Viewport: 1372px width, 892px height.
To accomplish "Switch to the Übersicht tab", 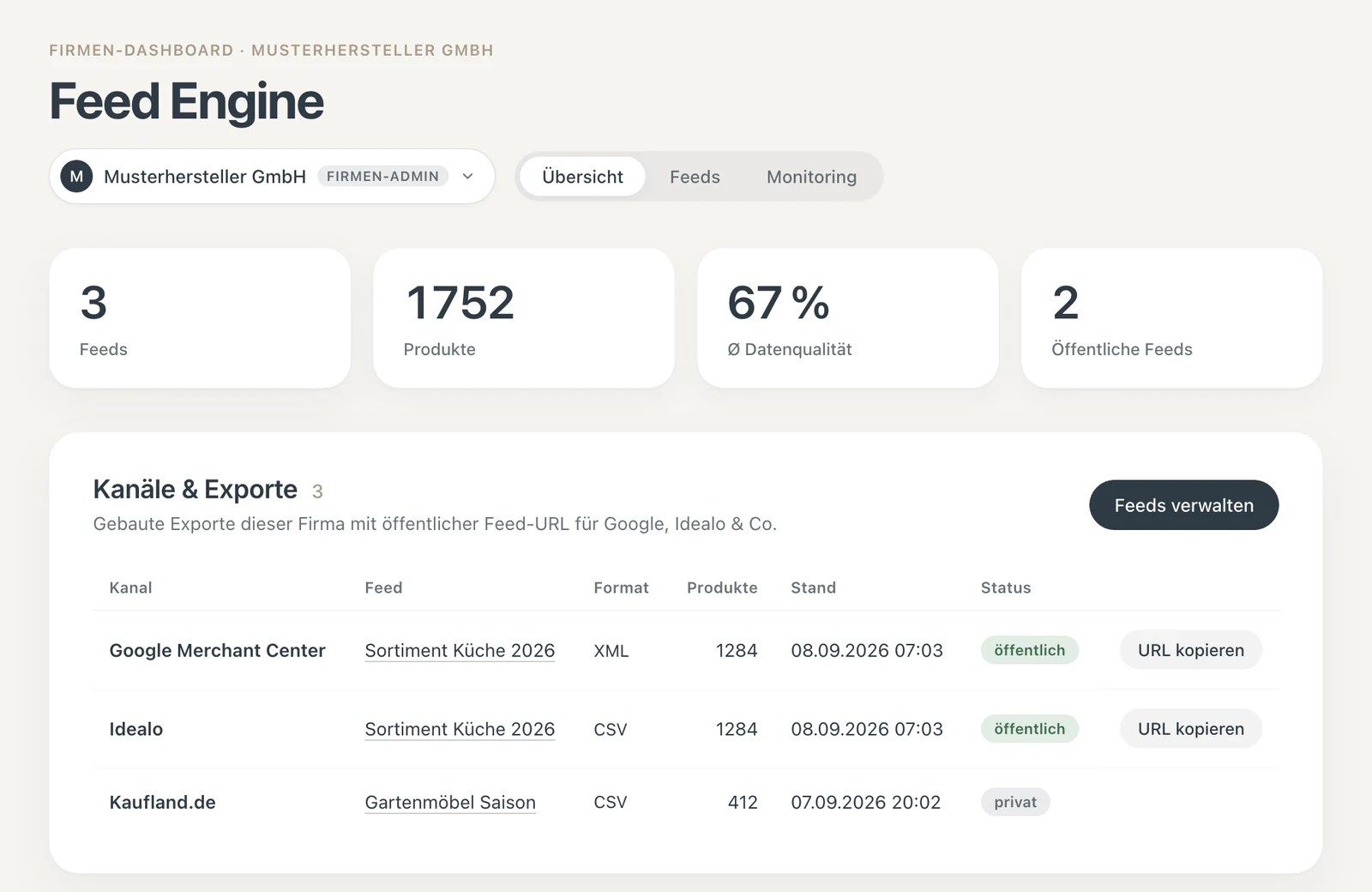I will point(582,177).
